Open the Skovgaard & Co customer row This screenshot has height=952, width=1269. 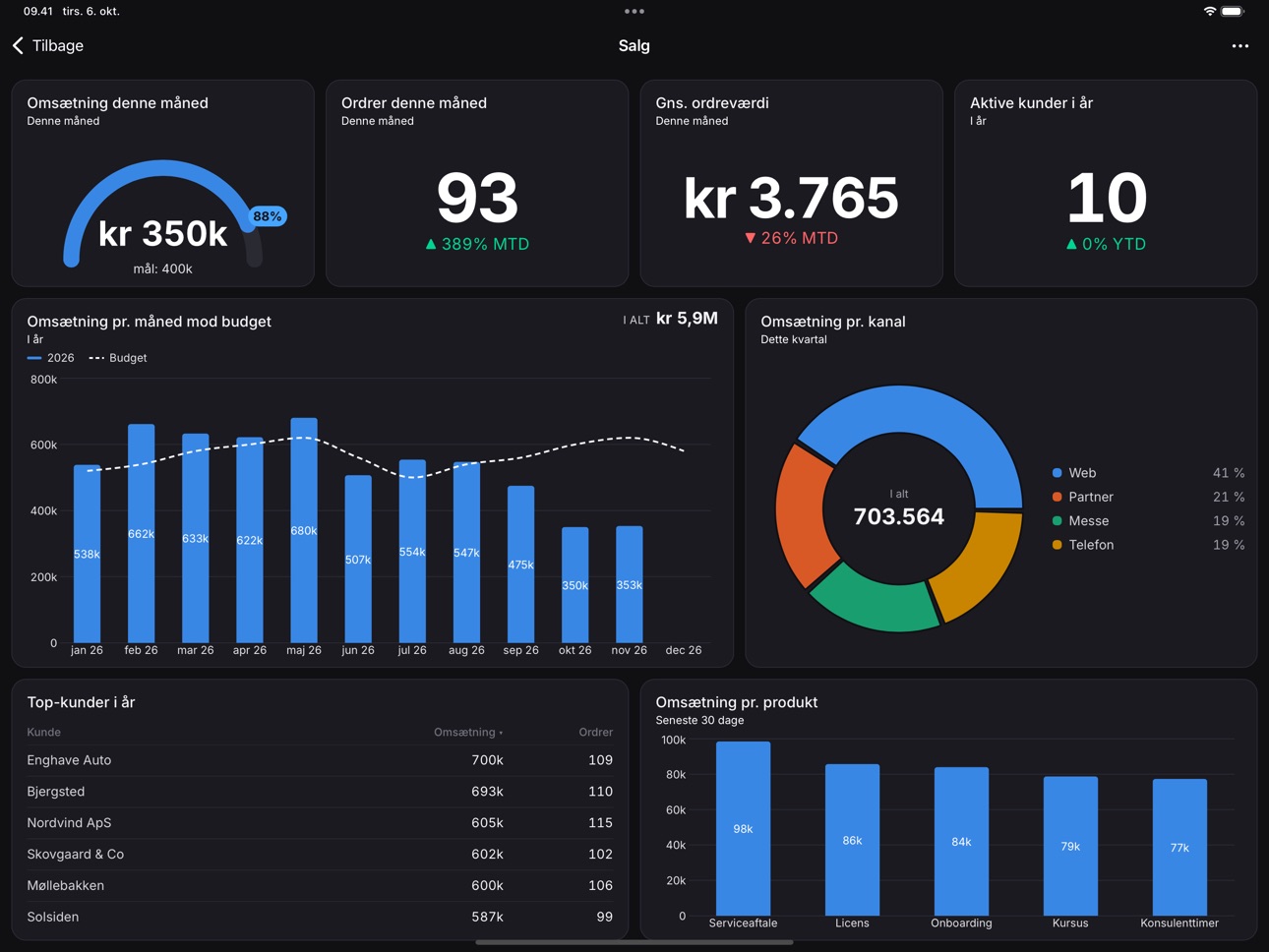point(320,855)
